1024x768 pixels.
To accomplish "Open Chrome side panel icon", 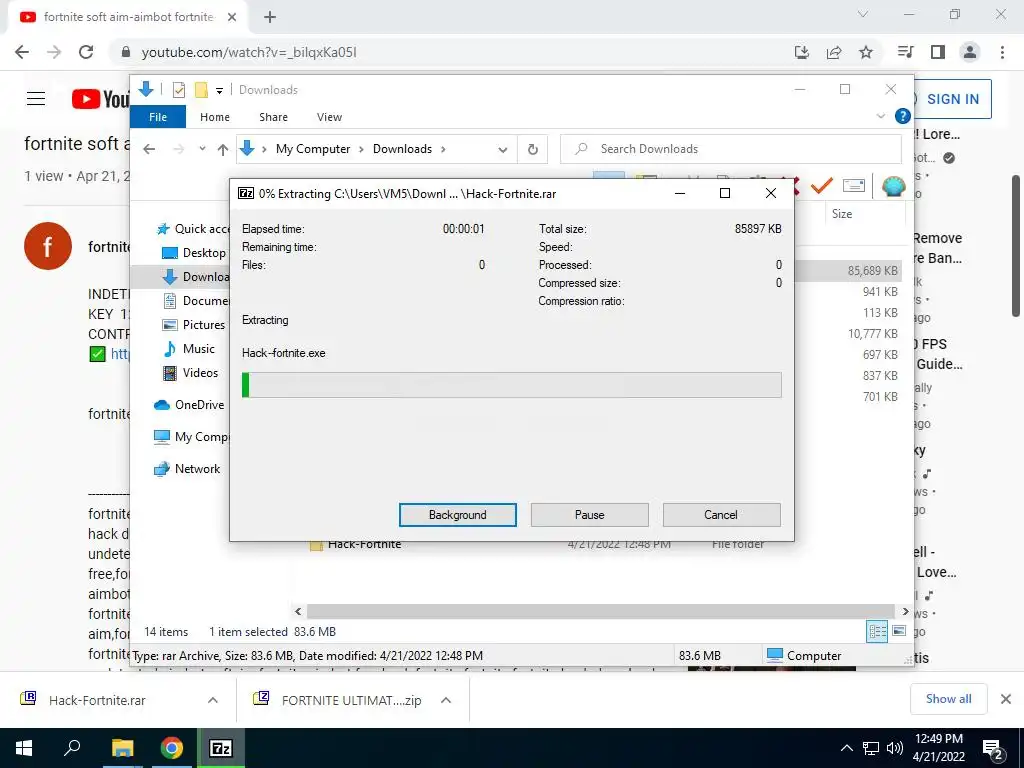I will click(938, 52).
